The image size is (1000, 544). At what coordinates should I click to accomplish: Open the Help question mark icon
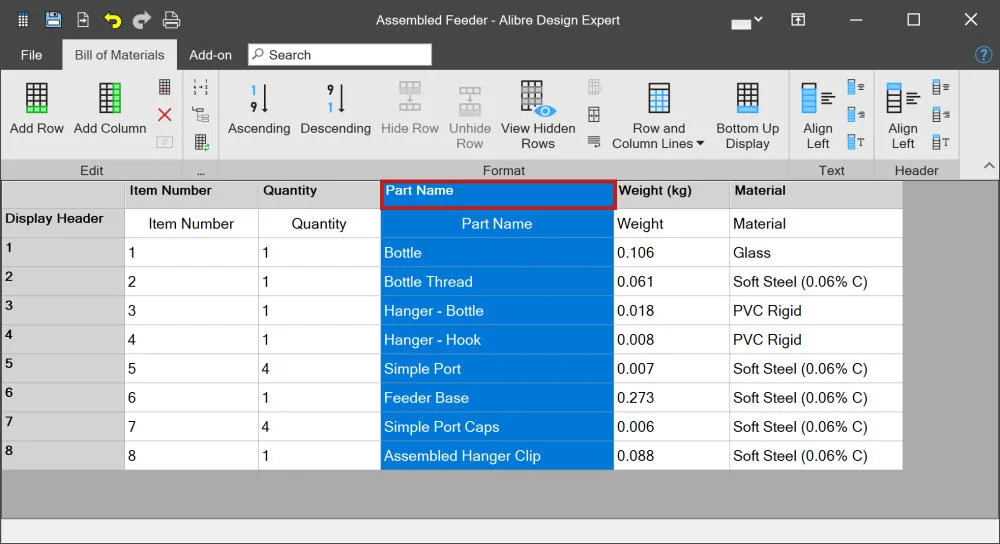pyautogui.click(x=983, y=55)
